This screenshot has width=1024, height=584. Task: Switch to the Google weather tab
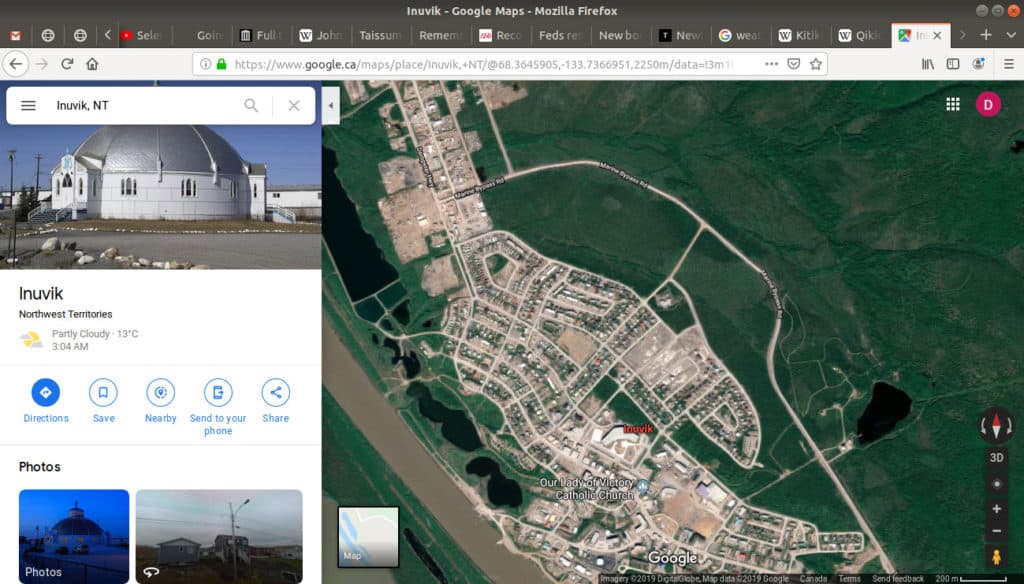[739, 35]
